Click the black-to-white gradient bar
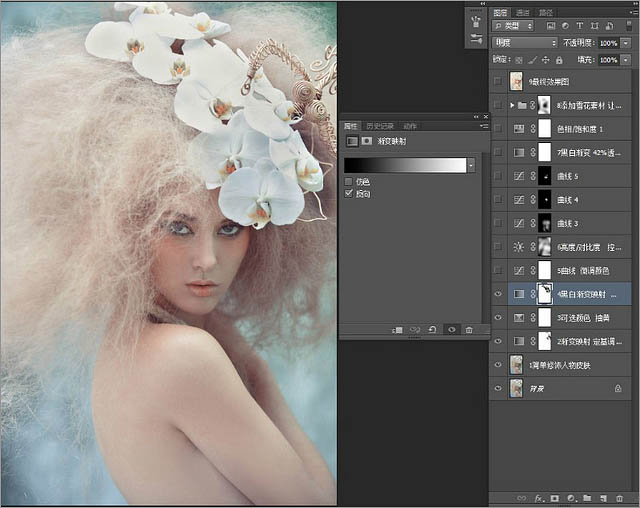The image size is (640, 508). (404, 165)
